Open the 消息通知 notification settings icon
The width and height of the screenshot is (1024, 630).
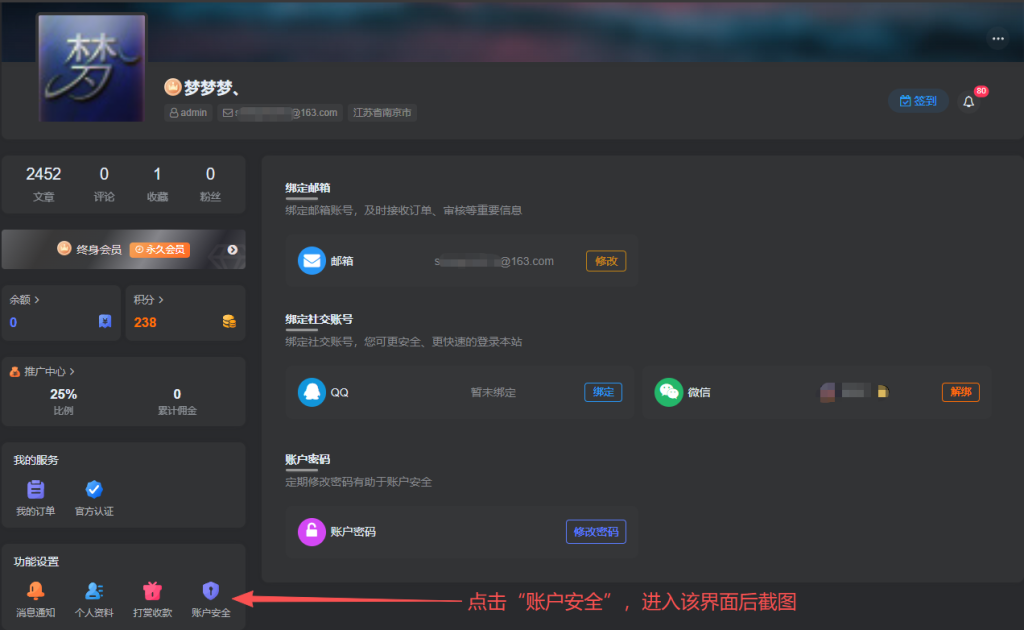[x=35, y=591]
